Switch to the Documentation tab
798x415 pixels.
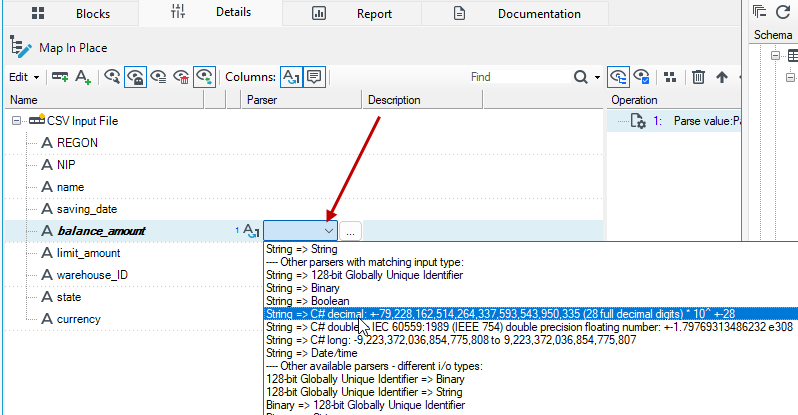pyautogui.click(x=515, y=13)
